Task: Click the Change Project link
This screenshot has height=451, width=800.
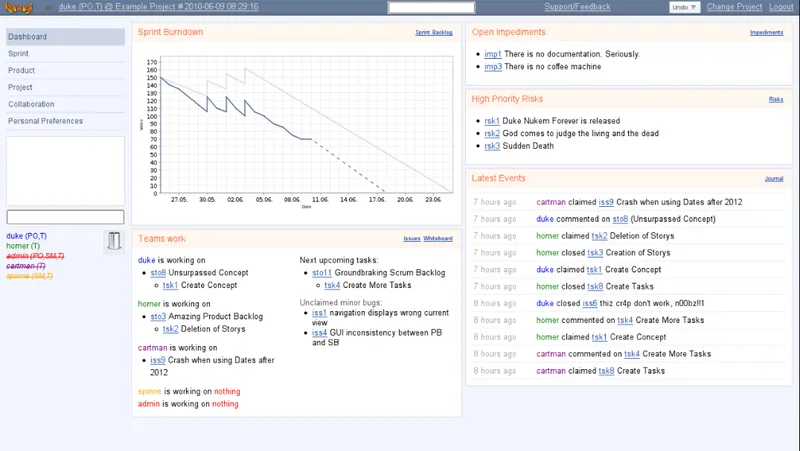Action: 734,7
